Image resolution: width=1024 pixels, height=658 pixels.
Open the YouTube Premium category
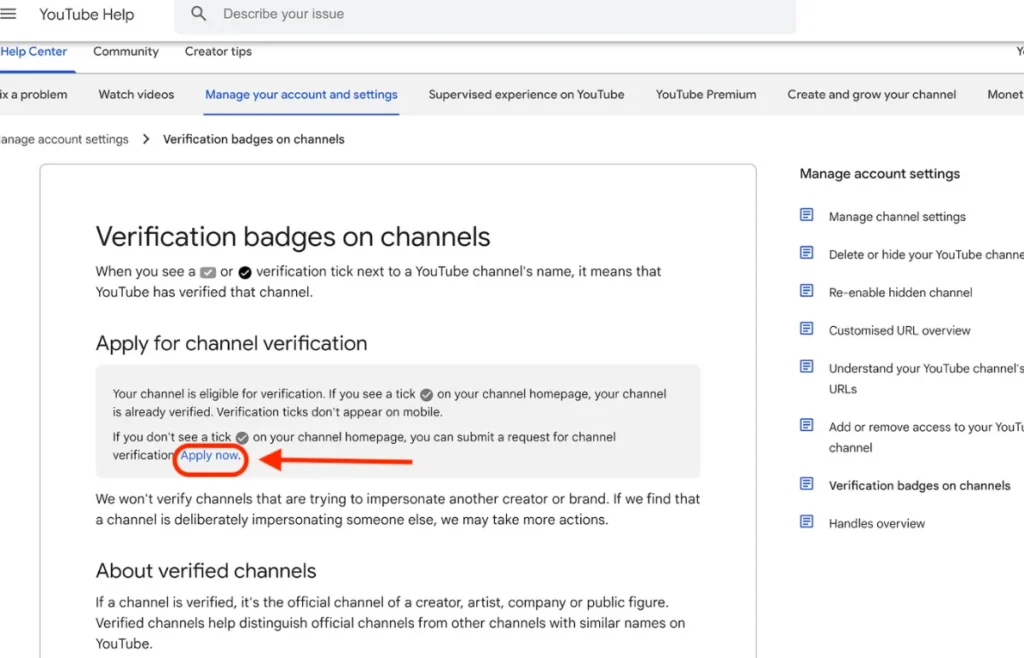[706, 95]
